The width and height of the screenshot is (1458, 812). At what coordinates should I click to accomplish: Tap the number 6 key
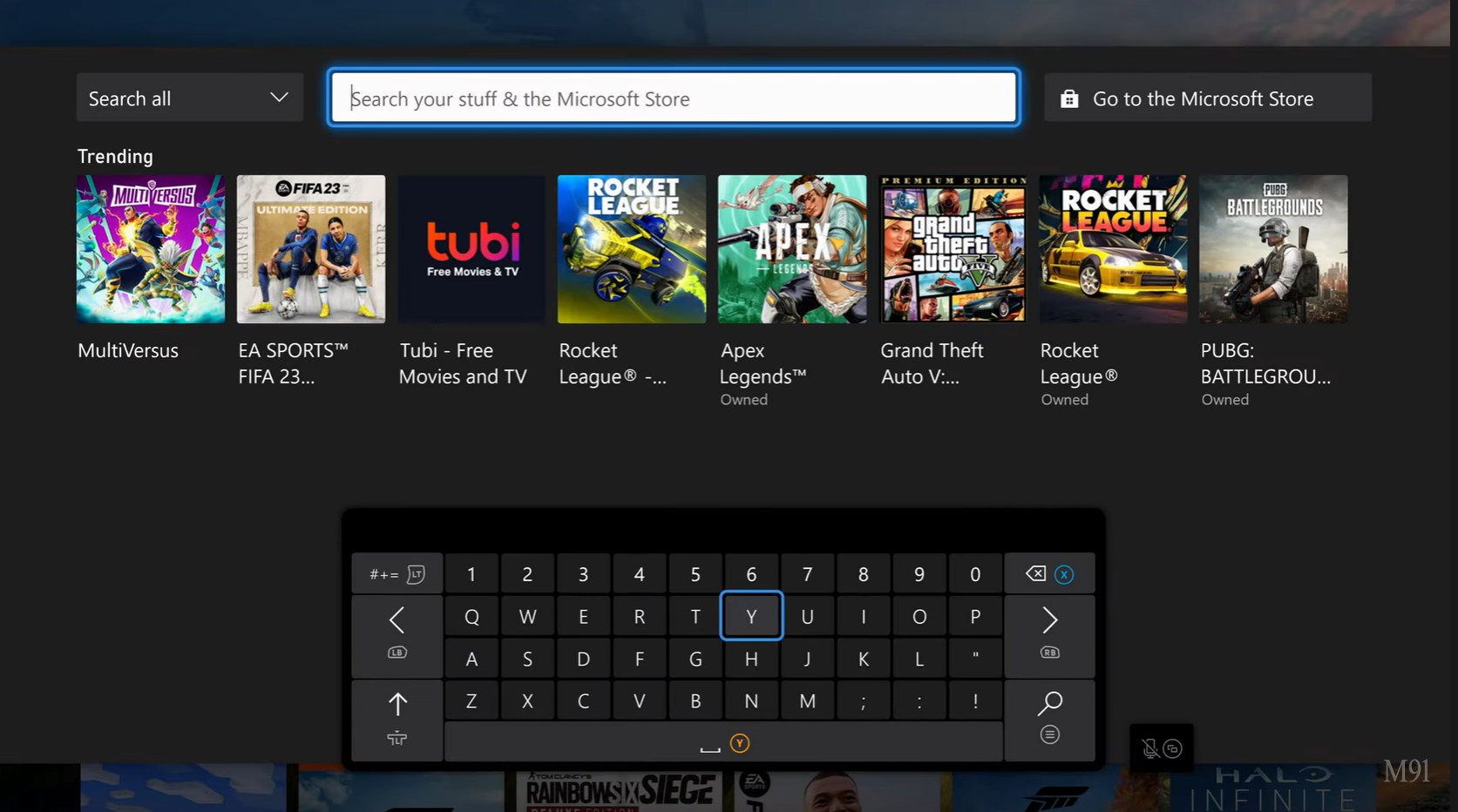click(751, 574)
